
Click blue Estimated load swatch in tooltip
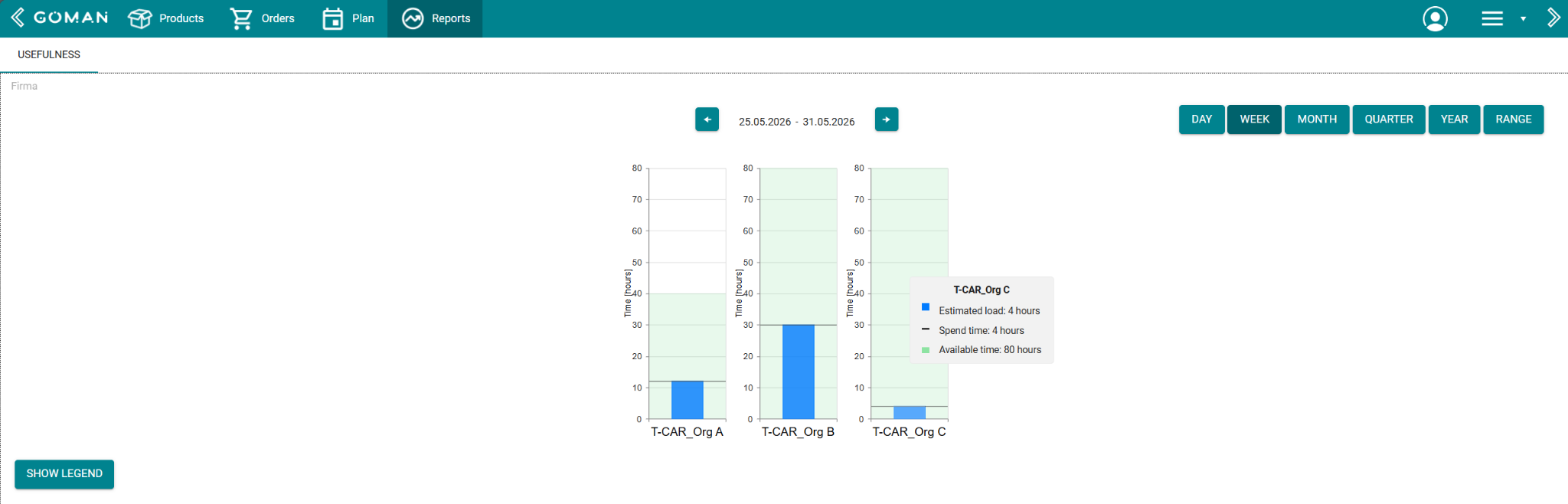click(926, 307)
